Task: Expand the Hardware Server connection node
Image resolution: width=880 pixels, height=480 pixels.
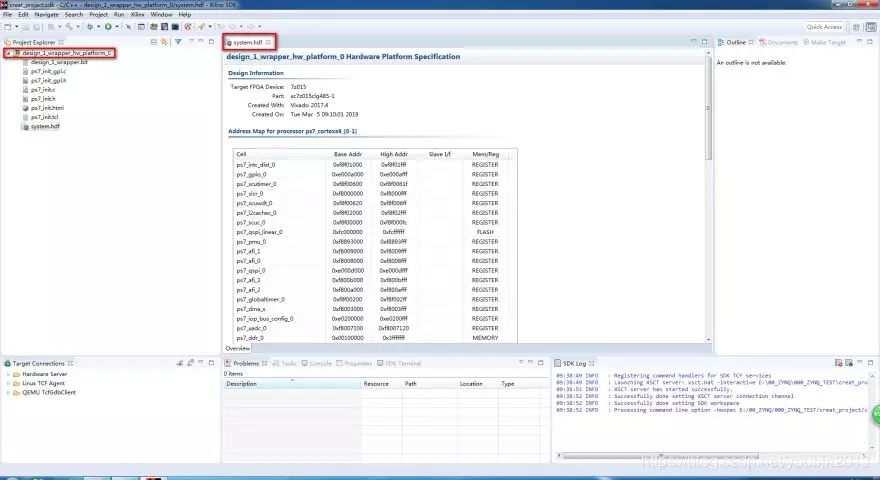Action: pyautogui.click(x=7, y=374)
